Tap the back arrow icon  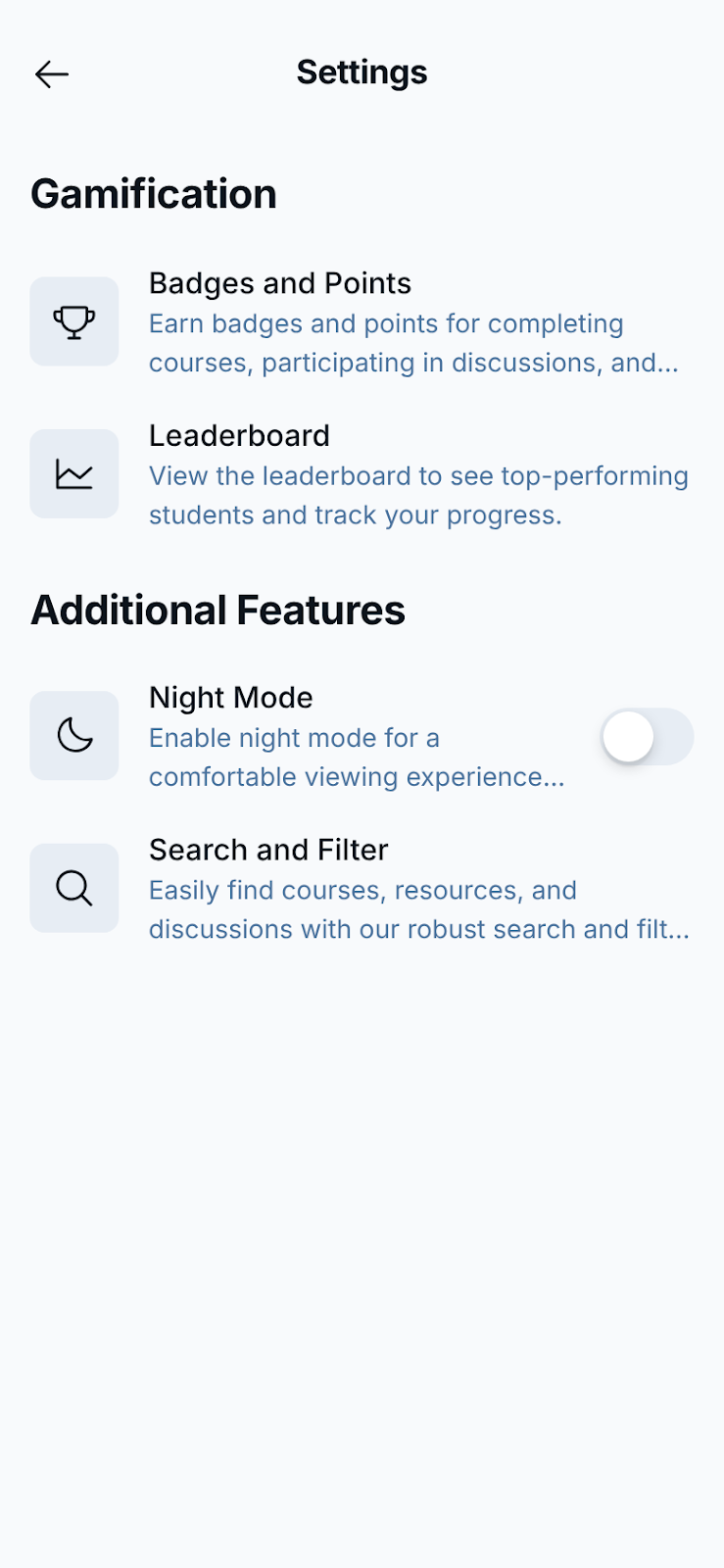coord(52,73)
